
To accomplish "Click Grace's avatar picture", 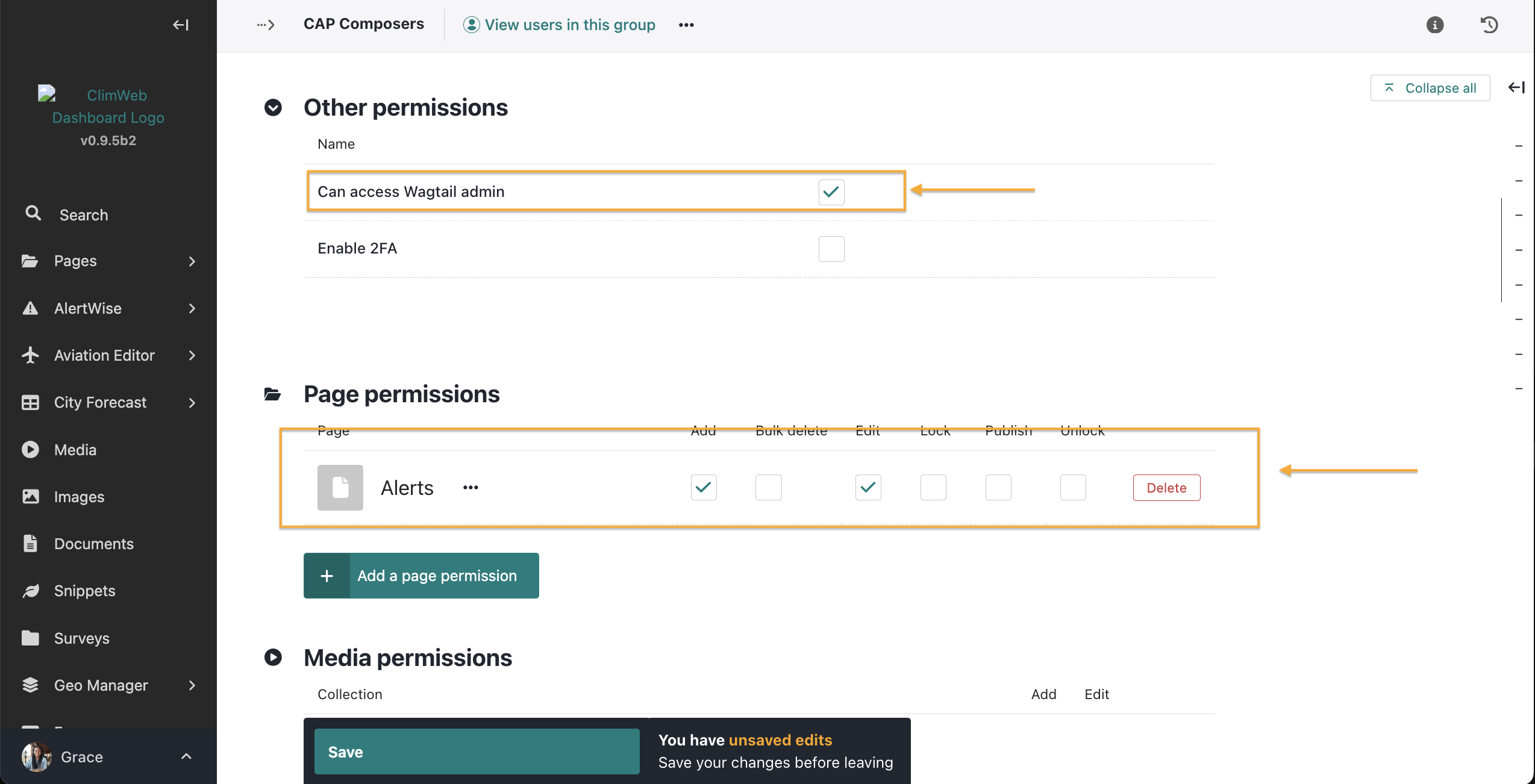I will point(36,757).
